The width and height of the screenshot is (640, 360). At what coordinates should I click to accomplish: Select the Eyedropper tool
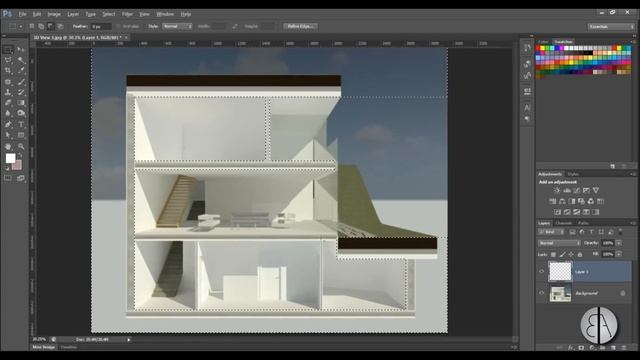pyautogui.click(x=21, y=71)
